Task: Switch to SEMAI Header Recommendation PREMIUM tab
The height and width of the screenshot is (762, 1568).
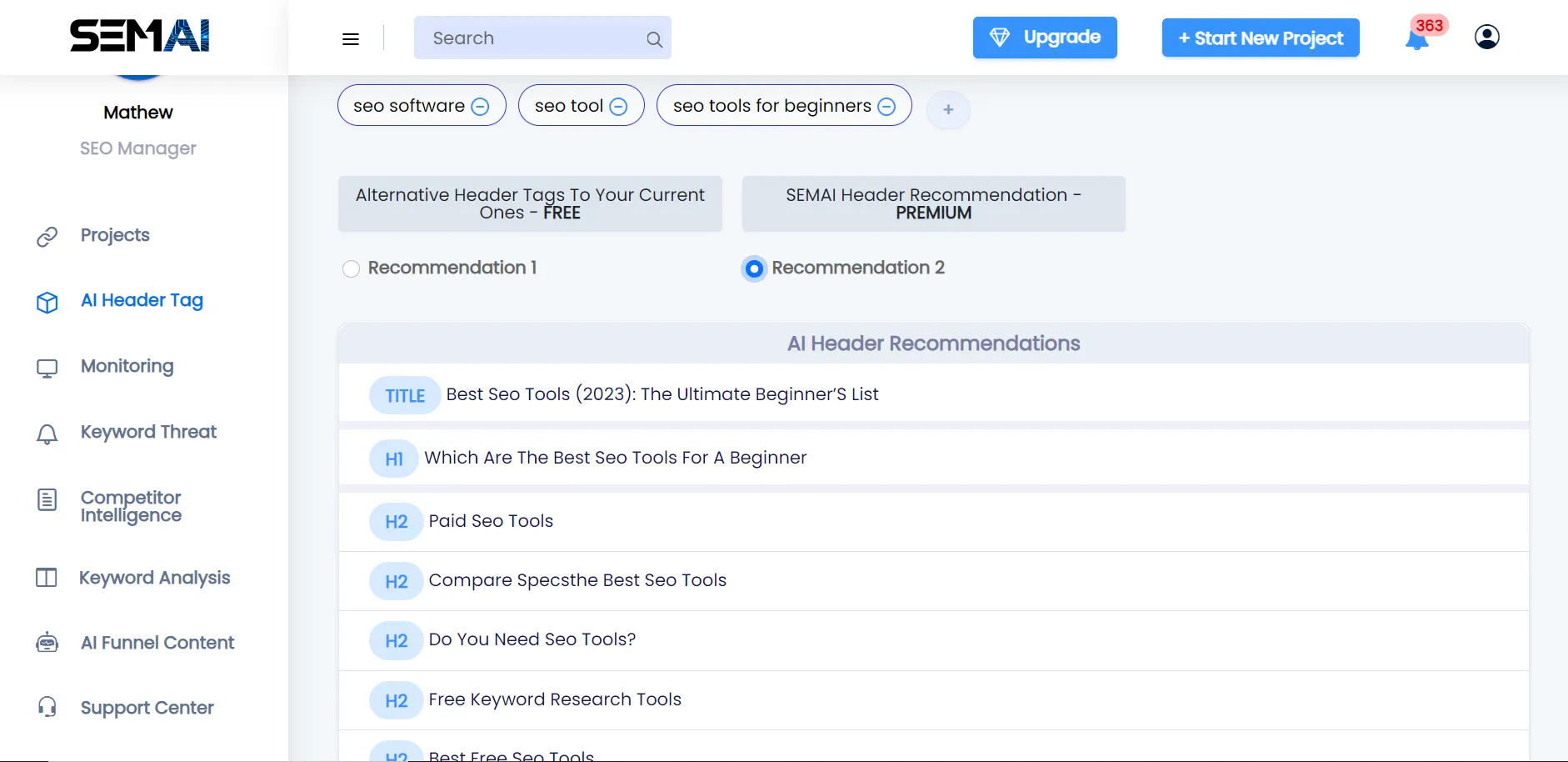Action: coord(933,203)
